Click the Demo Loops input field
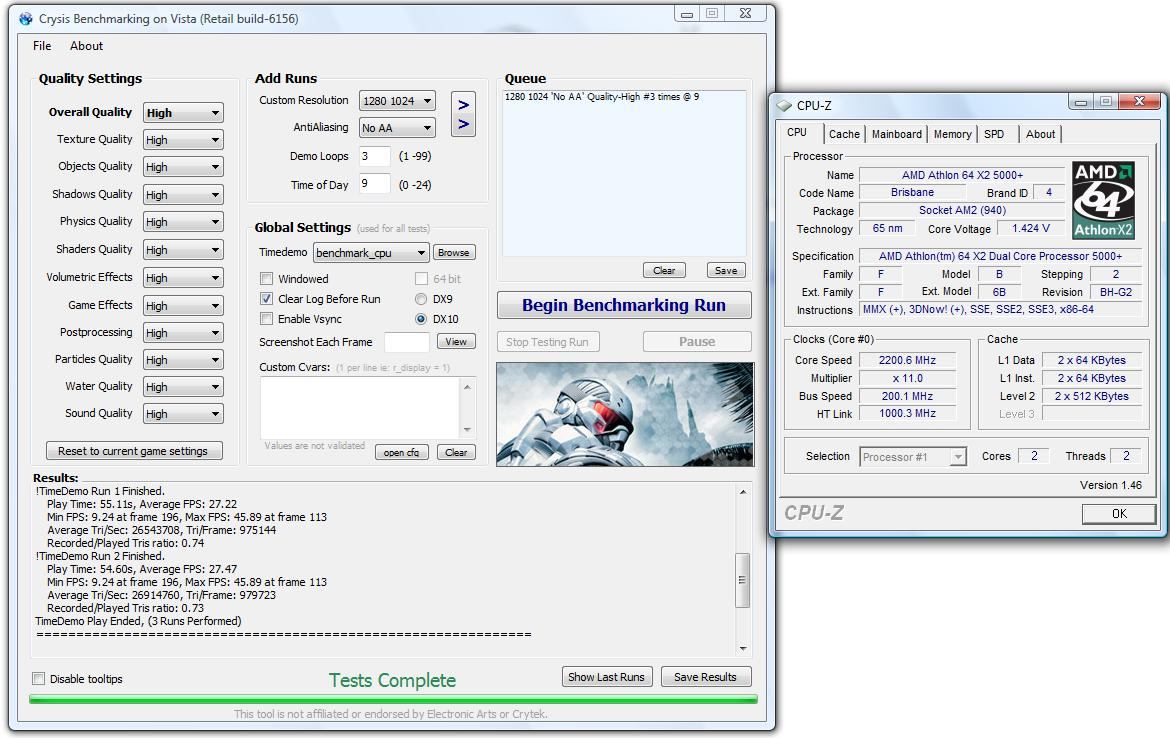Image resolution: width=1170 pixels, height=738 pixels. click(375, 156)
